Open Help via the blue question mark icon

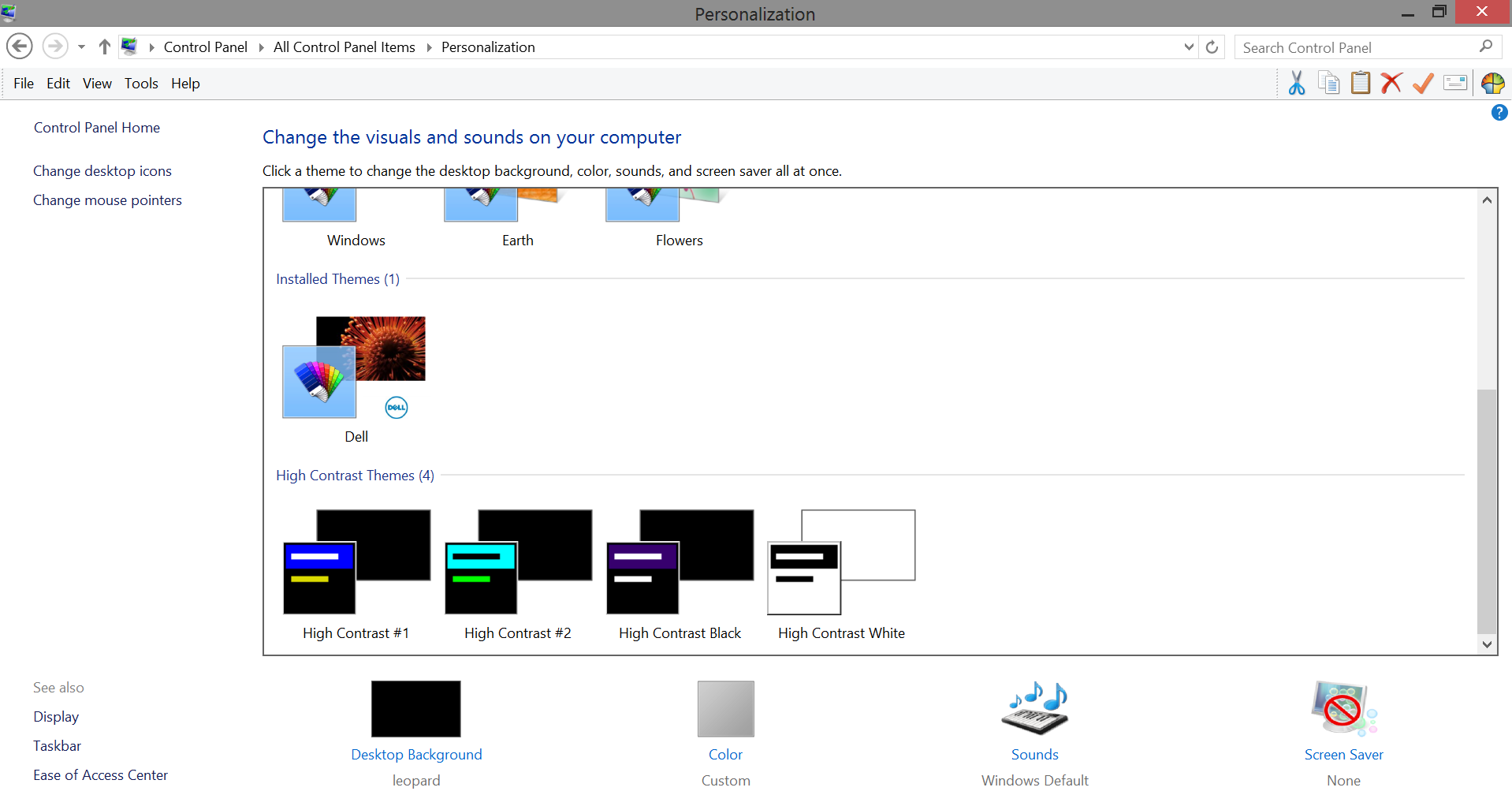[1499, 113]
